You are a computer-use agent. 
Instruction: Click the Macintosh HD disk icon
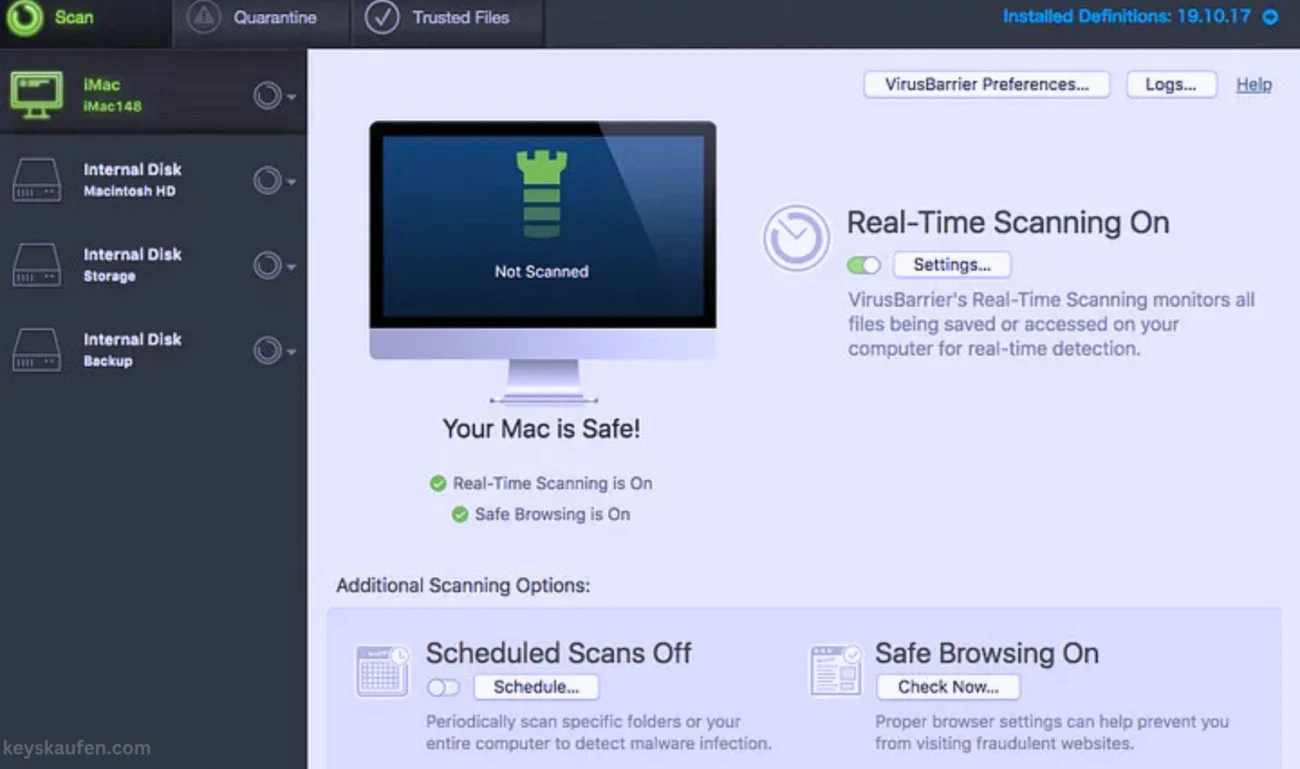(36, 181)
